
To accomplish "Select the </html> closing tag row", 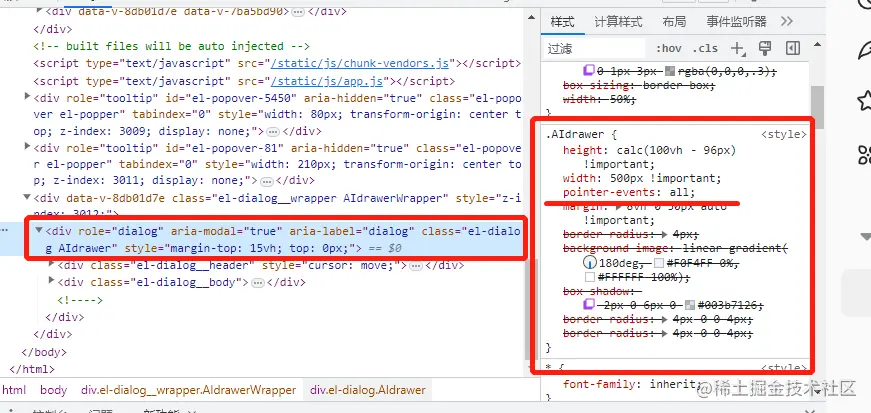I will (x=32, y=369).
